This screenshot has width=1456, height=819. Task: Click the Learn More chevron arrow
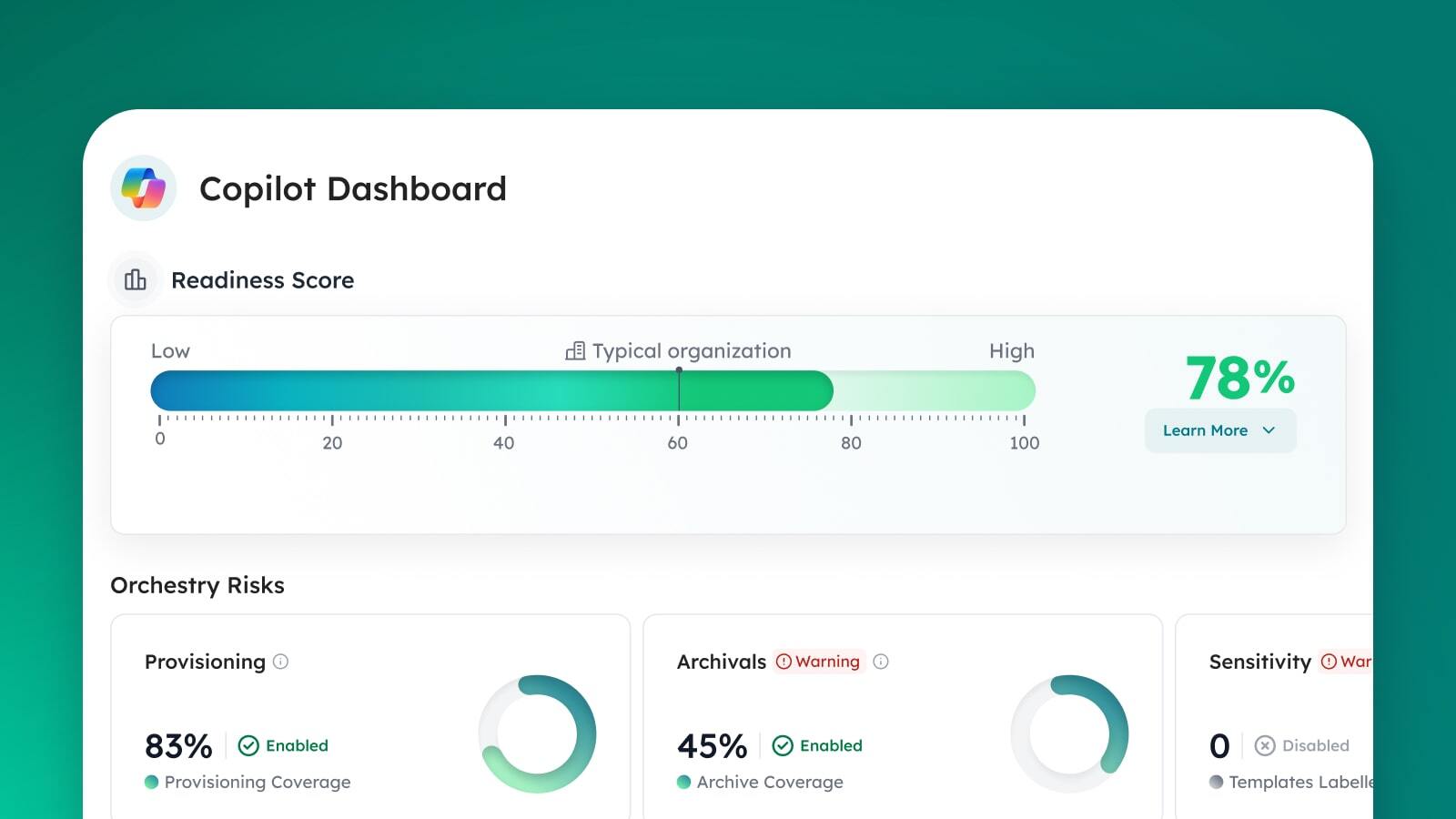click(x=1269, y=430)
